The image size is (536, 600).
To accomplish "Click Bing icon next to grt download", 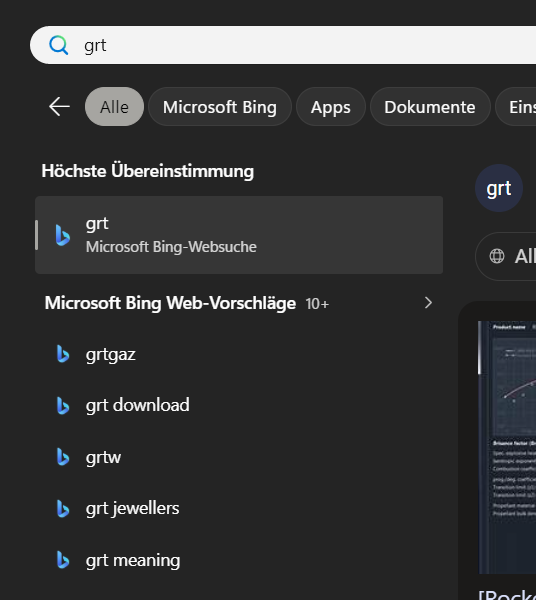I will [x=63, y=406].
